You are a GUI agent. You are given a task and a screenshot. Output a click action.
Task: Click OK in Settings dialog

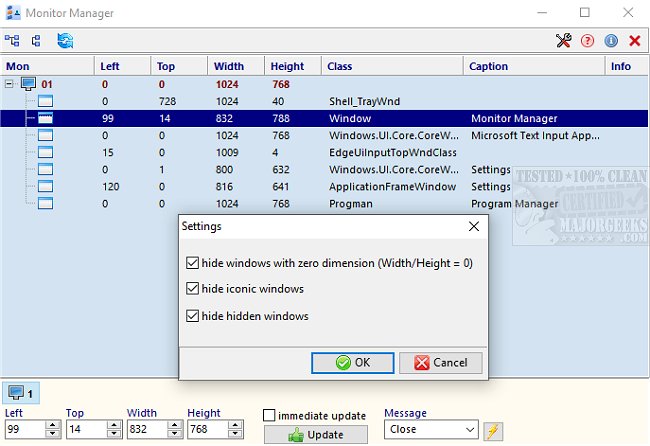(352, 362)
